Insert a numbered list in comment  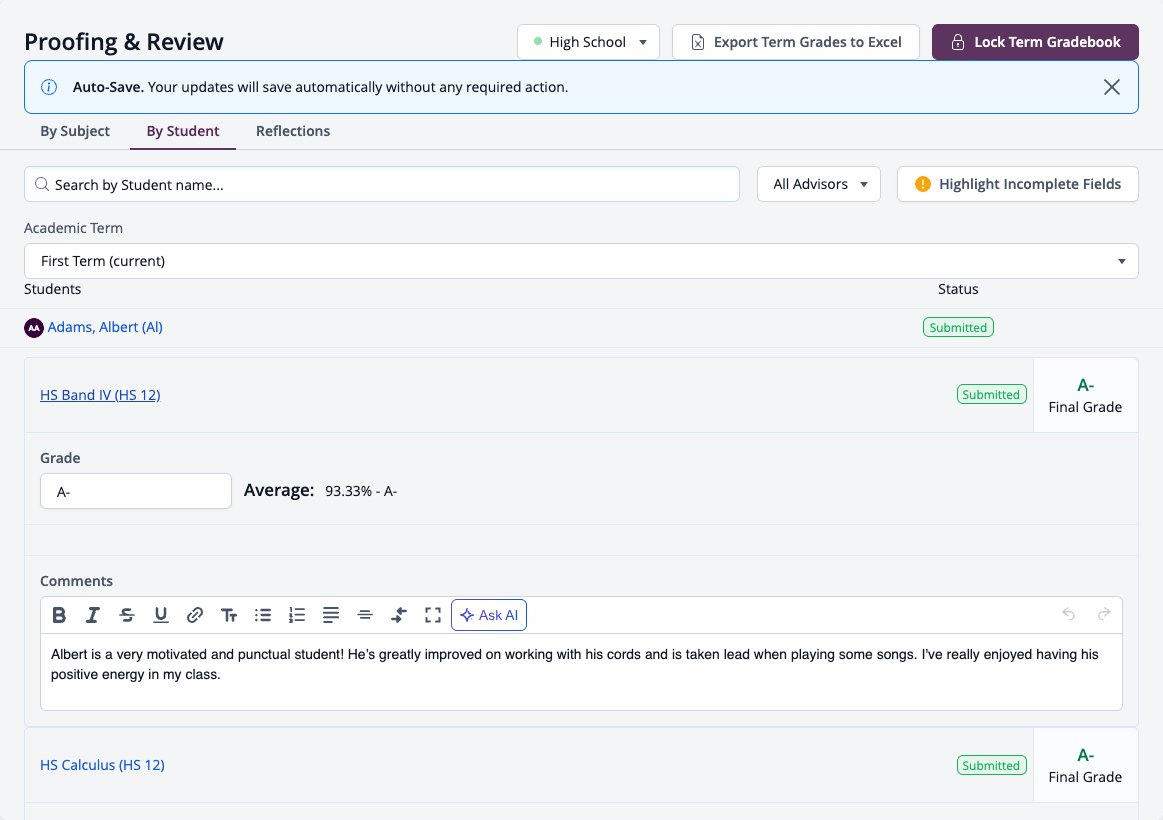(297, 615)
